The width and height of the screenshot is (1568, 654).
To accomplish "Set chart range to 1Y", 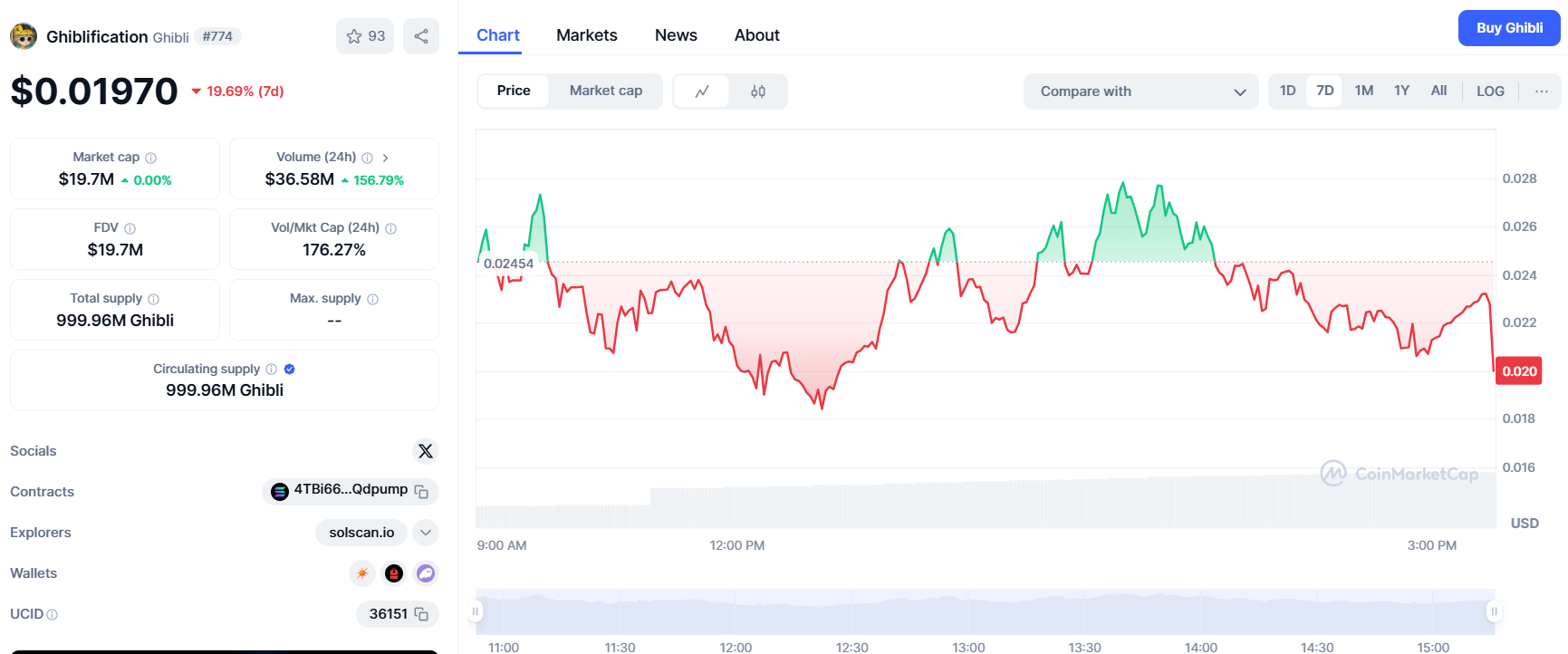I will (x=1402, y=91).
